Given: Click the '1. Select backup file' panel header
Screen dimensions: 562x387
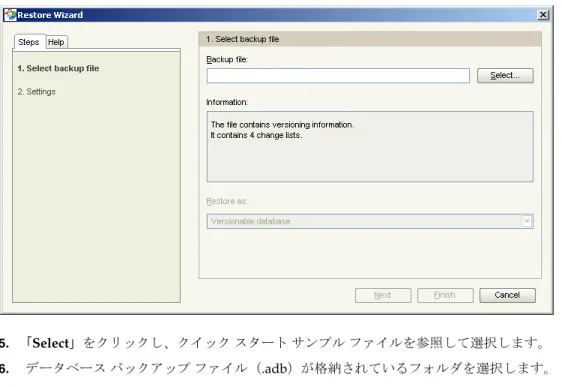Looking at the screenshot, I should pyautogui.click(x=370, y=39).
